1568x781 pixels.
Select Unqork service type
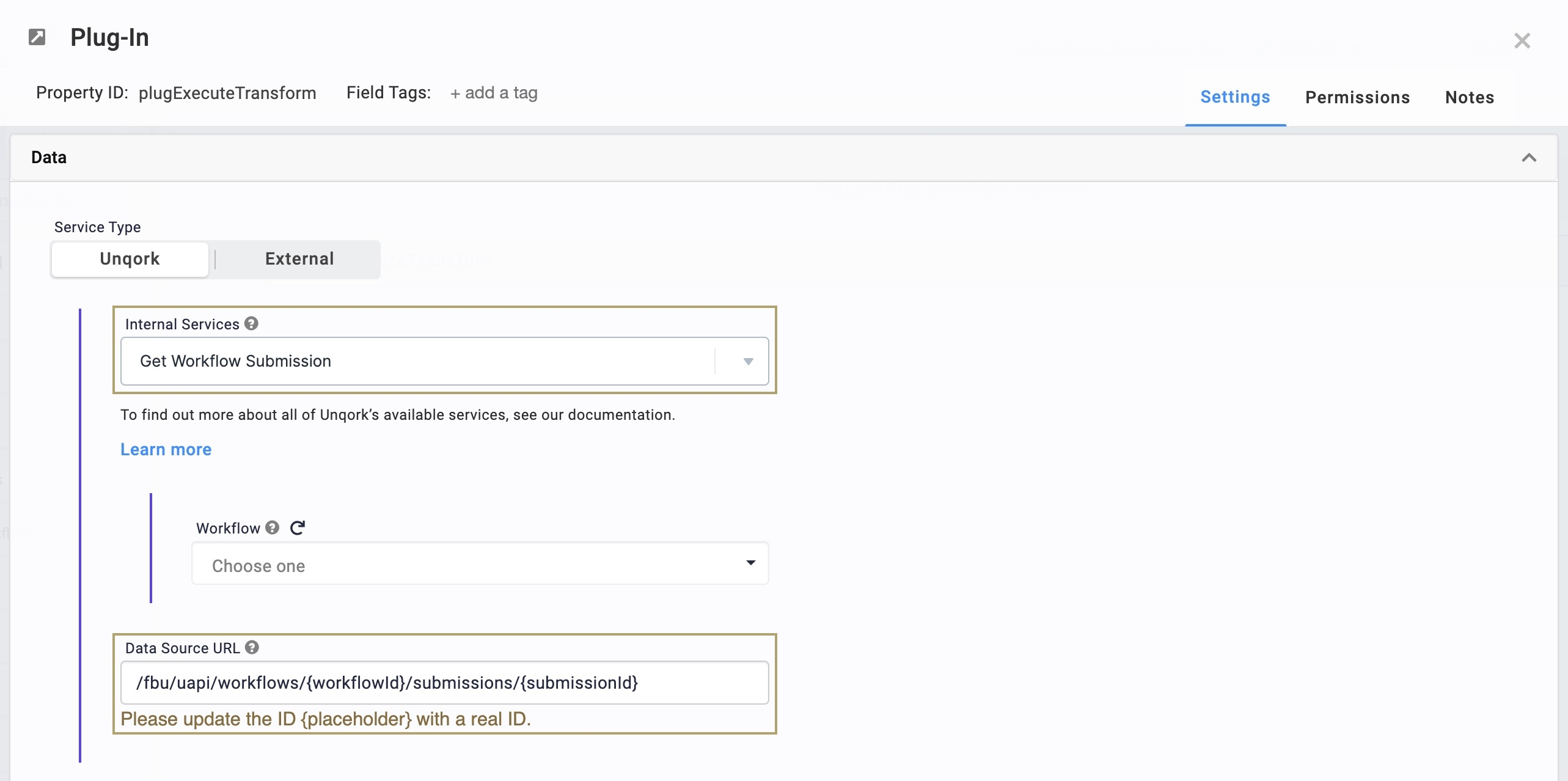click(x=130, y=259)
